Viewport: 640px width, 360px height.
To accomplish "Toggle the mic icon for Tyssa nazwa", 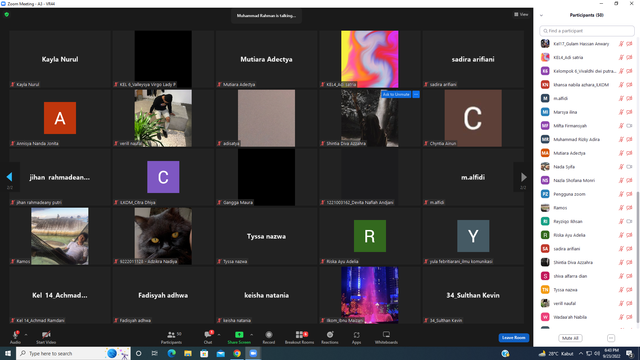I will pyautogui.click(x=621, y=290).
